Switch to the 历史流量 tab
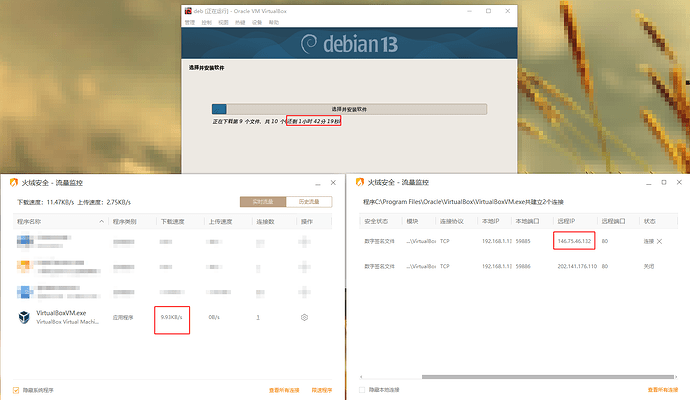This screenshot has width=690, height=400. point(308,201)
